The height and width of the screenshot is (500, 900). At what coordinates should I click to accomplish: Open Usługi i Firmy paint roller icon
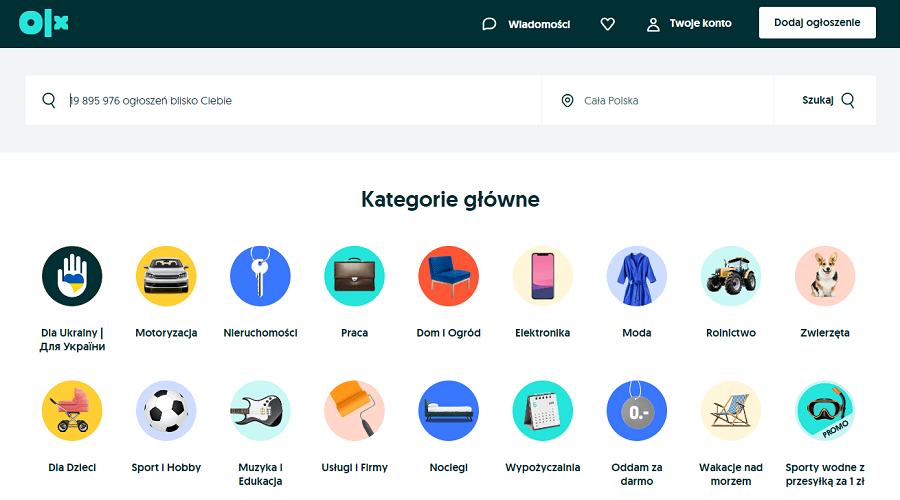click(x=355, y=410)
